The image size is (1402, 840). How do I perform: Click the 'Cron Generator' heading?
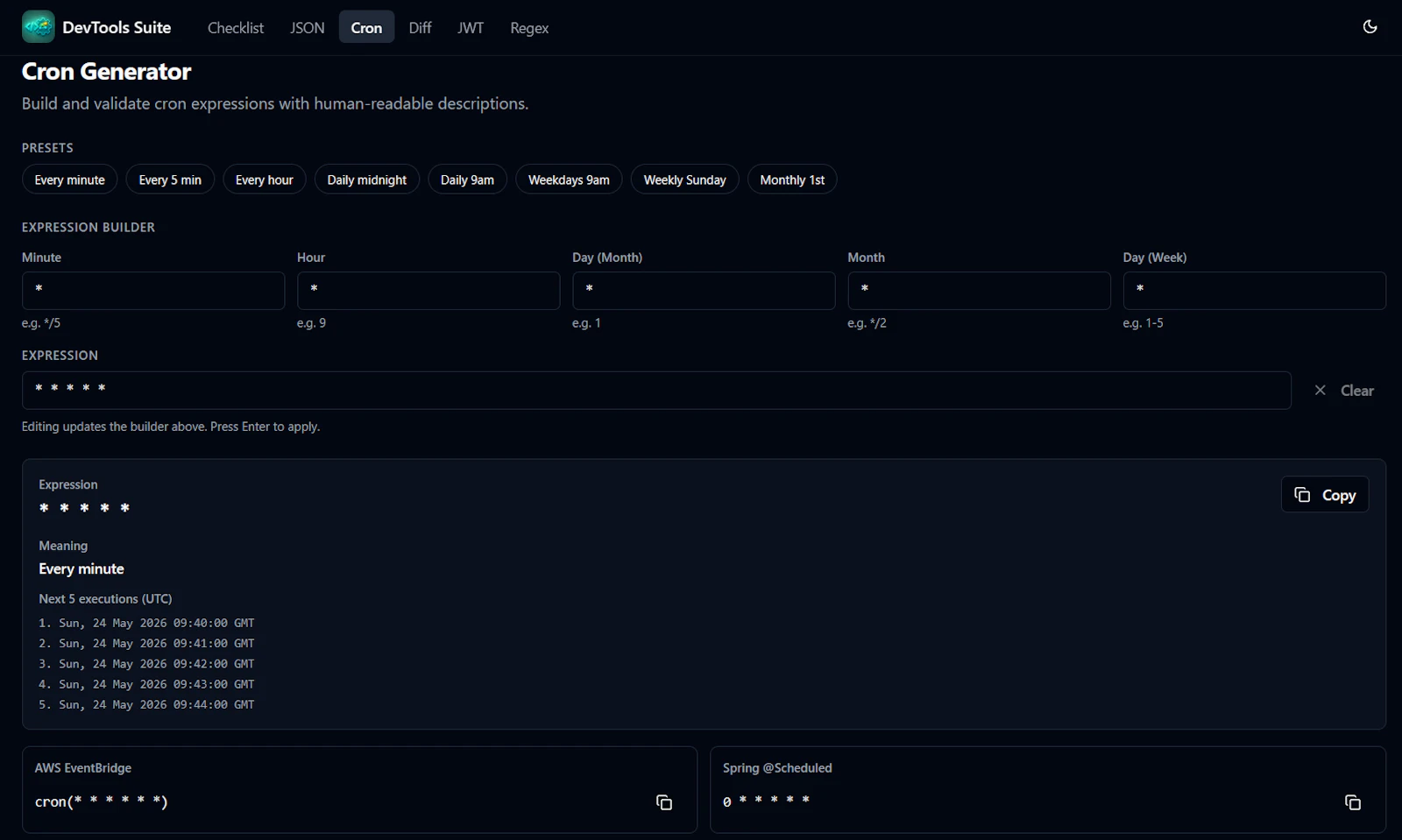(106, 72)
